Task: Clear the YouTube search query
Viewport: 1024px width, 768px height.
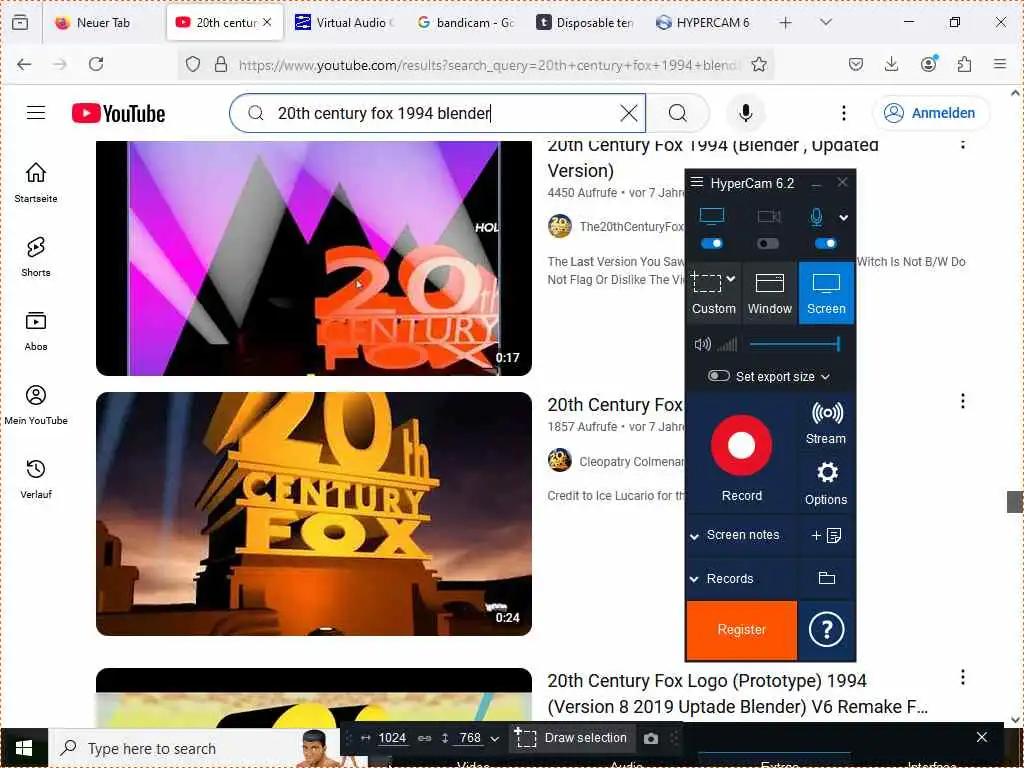Action: point(628,113)
